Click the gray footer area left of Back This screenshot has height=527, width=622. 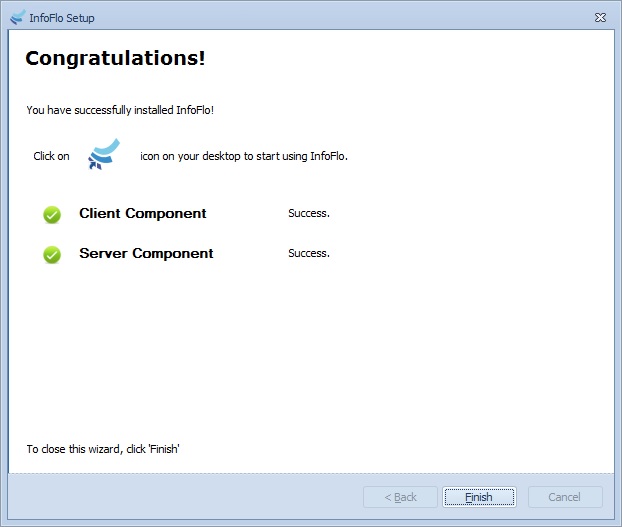pos(180,497)
